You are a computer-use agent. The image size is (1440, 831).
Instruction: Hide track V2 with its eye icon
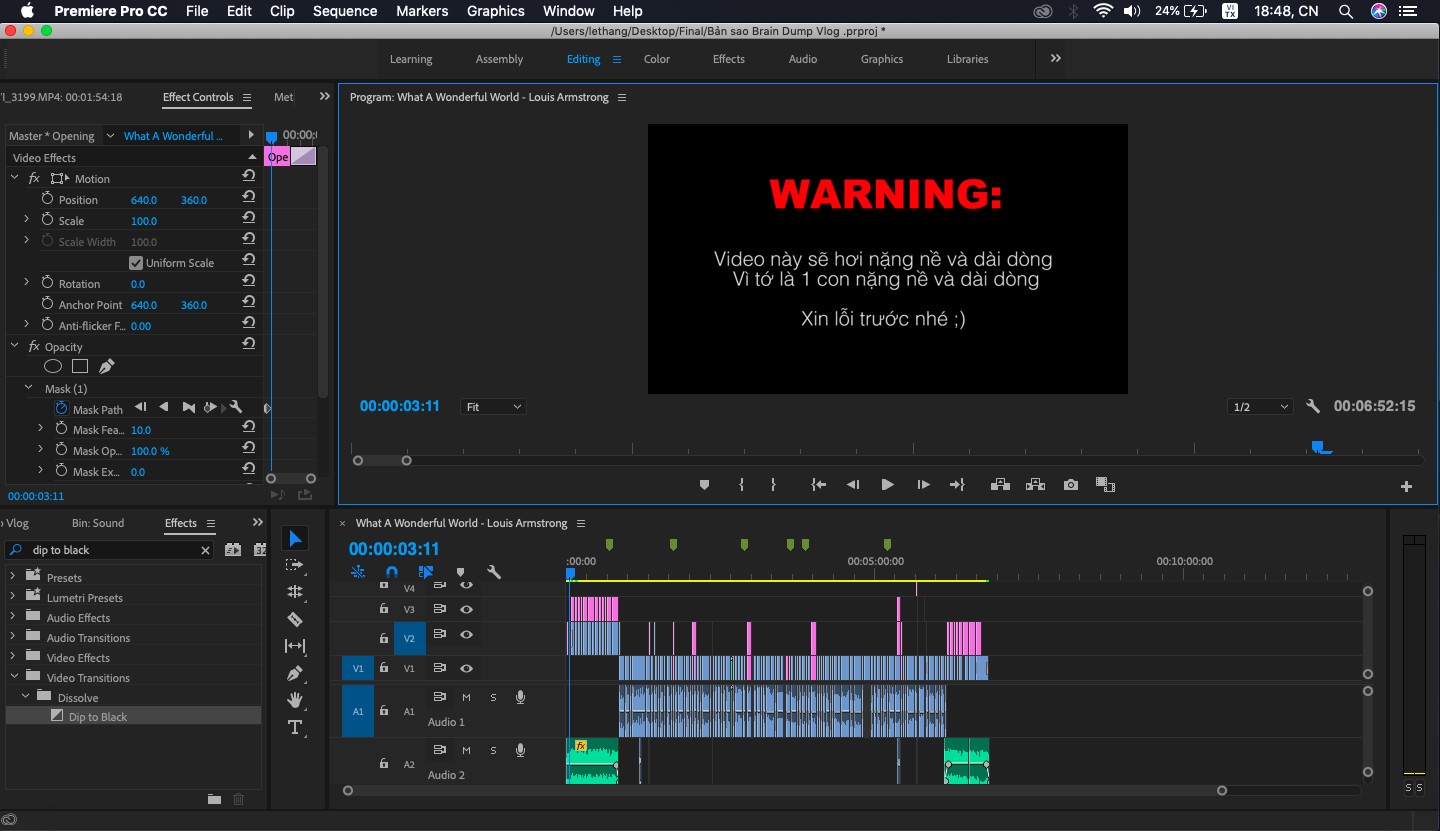pyautogui.click(x=466, y=635)
